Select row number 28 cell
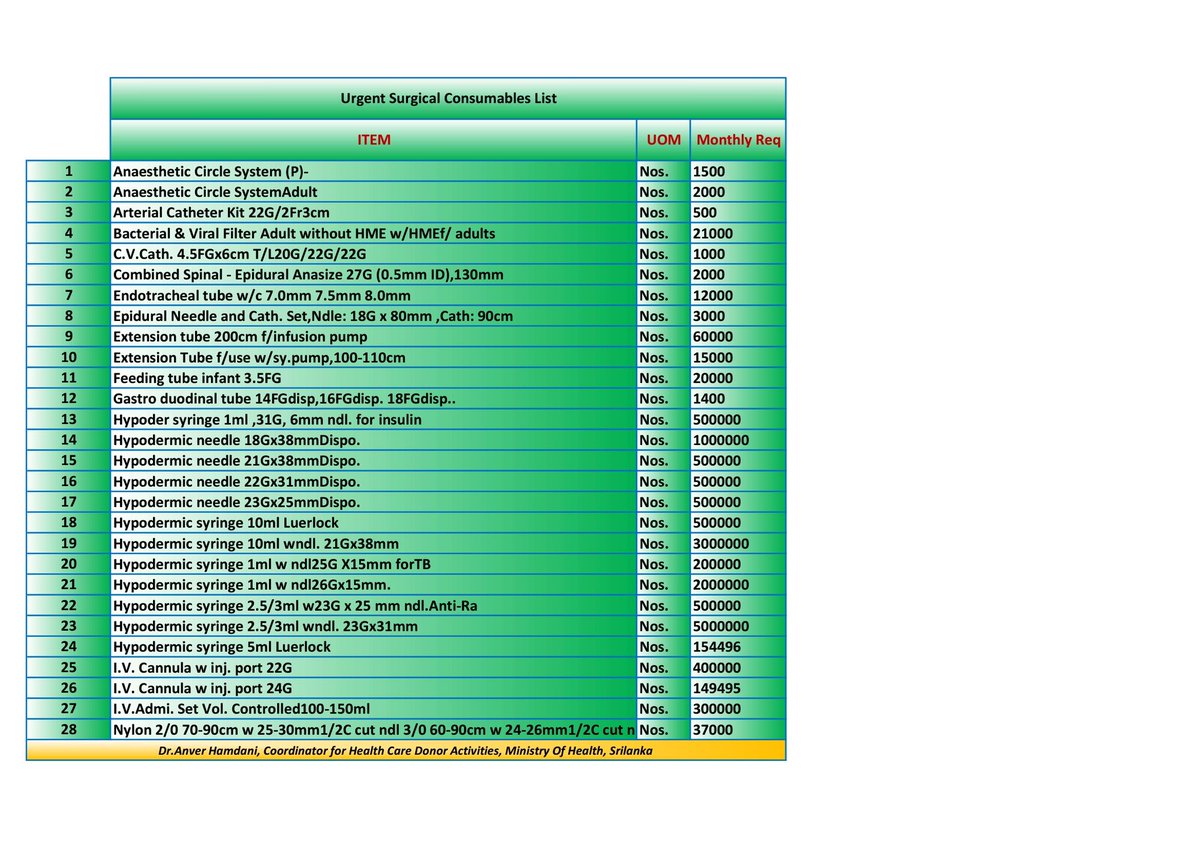 (68, 730)
